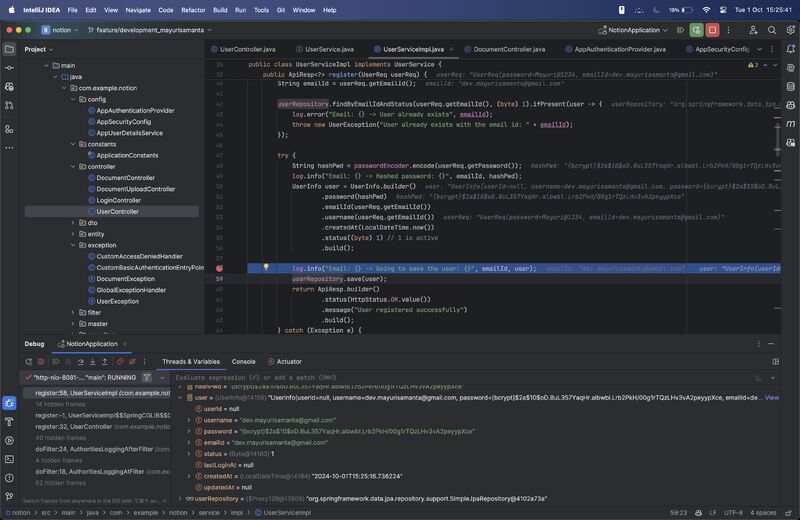
Task: Open Code With Me icon
Action: (x=753, y=30)
